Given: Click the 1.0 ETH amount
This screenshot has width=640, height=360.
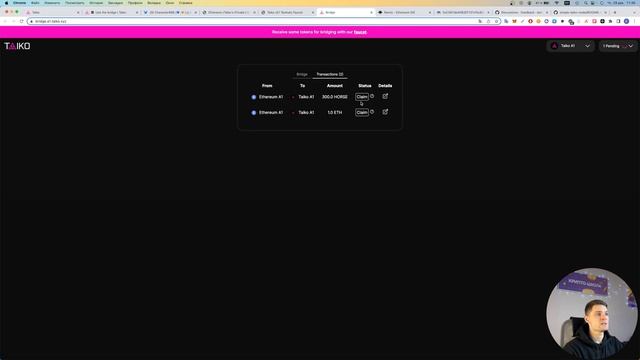Looking at the screenshot, I should (x=334, y=112).
